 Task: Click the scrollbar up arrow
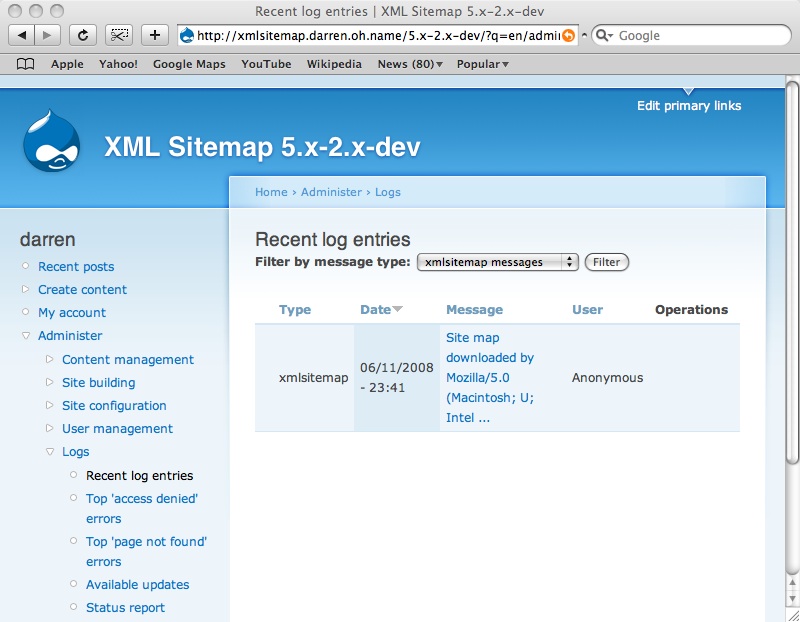pyautogui.click(x=792, y=583)
